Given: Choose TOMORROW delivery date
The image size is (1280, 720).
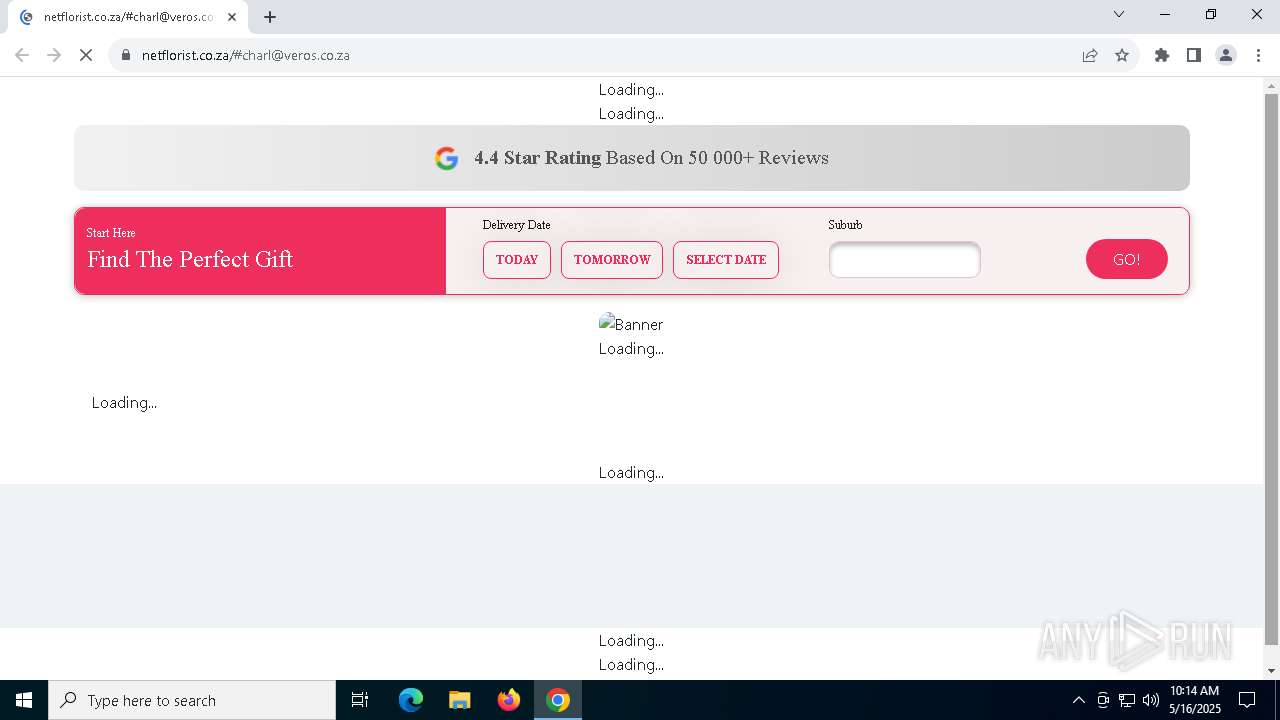Looking at the screenshot, I should [612, 260].
